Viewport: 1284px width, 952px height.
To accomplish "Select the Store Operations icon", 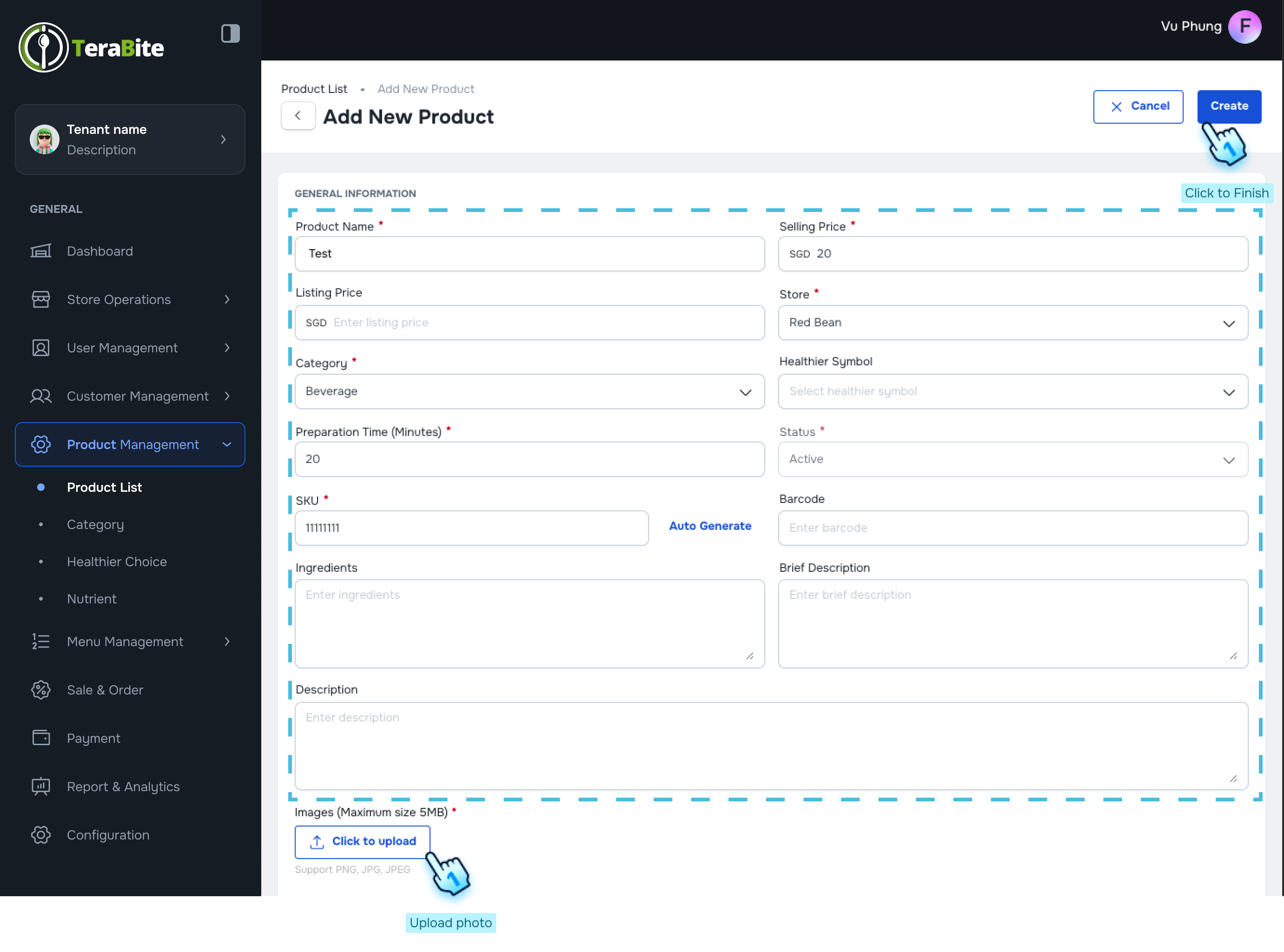I will click(x=40, y=299).
